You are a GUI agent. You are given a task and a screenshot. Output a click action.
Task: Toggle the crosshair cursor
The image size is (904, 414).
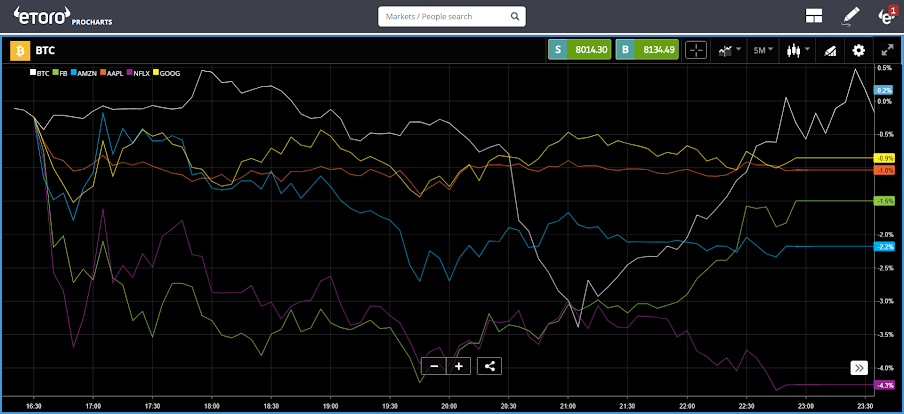point(696,51)
